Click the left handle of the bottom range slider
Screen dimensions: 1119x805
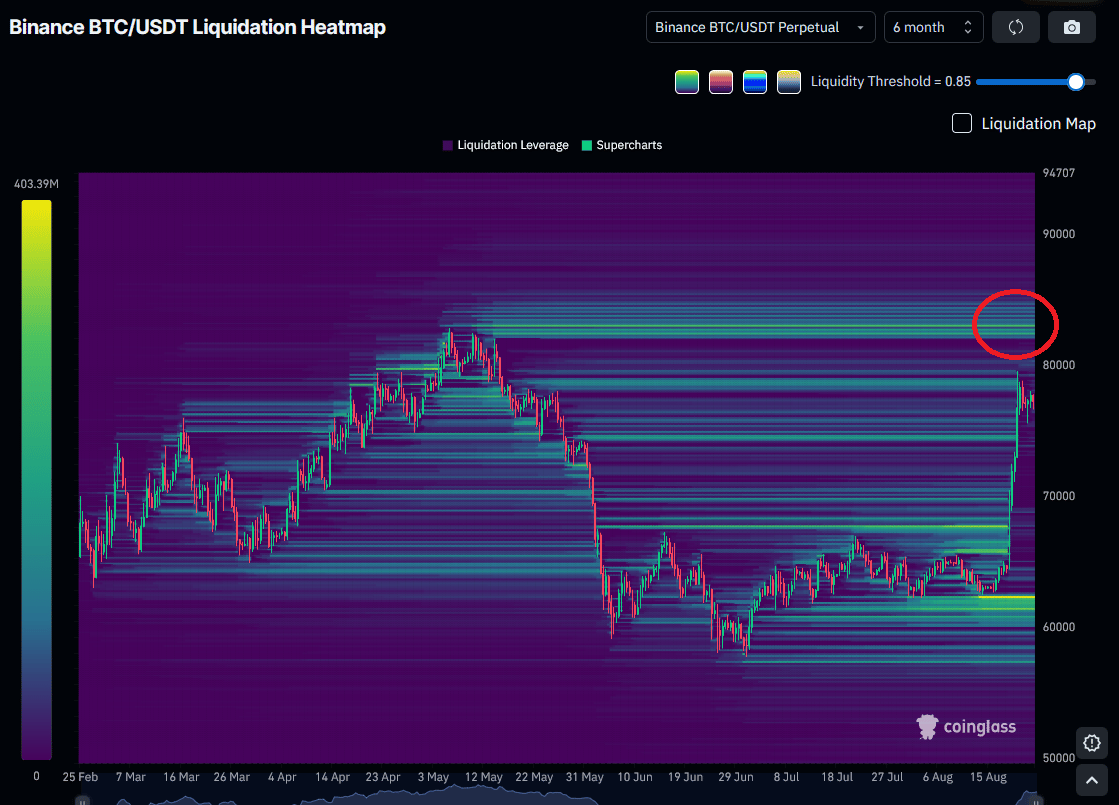click(82, 801)
